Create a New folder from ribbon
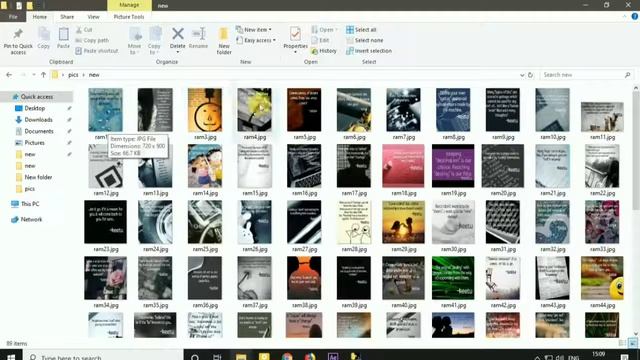The width and height of the screenshot is (640, 360). point(224,41)
